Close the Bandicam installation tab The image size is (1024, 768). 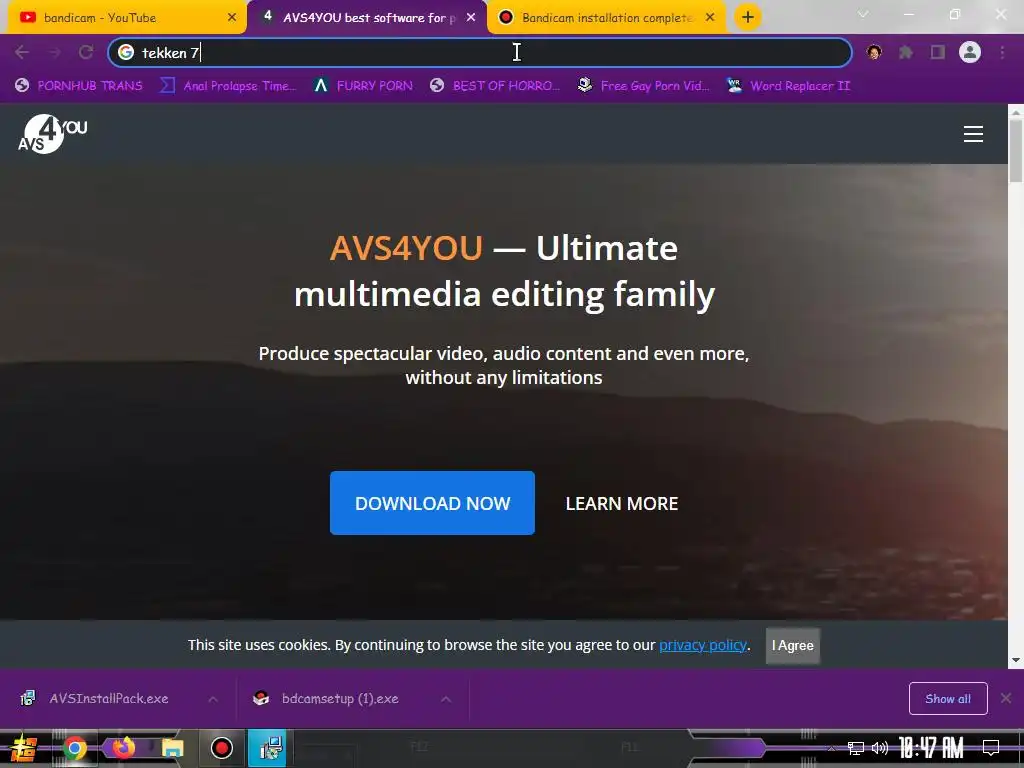pos(710,18)
